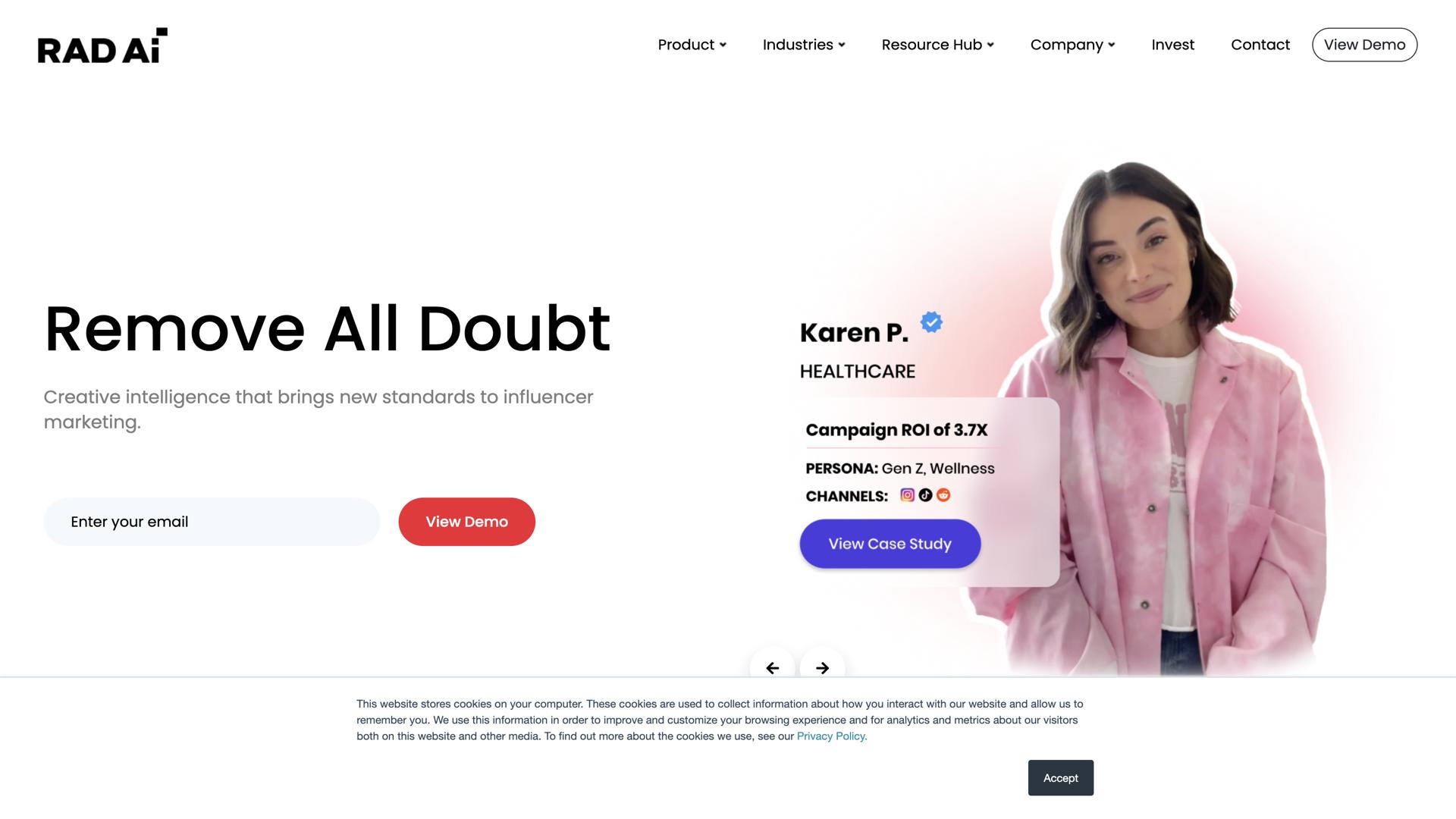Accept the cookies notice
Image resolution: width=1456 pixels, height=819 pixels.
coord(1060,778)
